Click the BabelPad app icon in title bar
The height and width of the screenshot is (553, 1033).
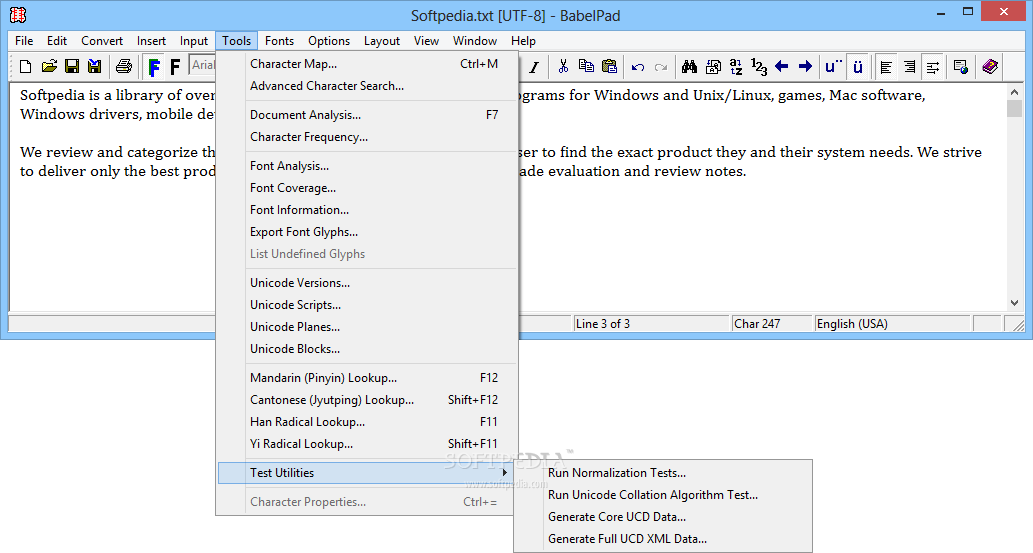click(18, 15)
